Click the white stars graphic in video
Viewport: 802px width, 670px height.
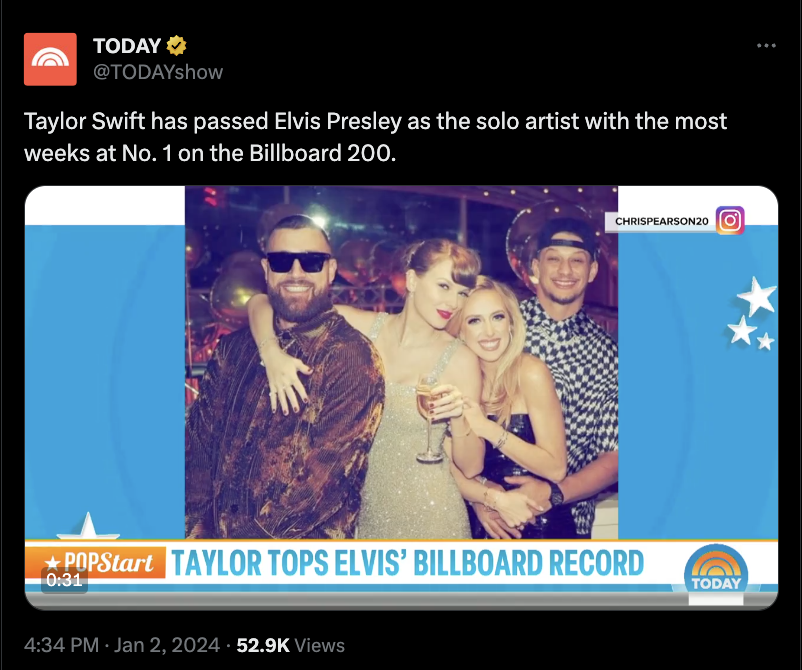(753, 313)
